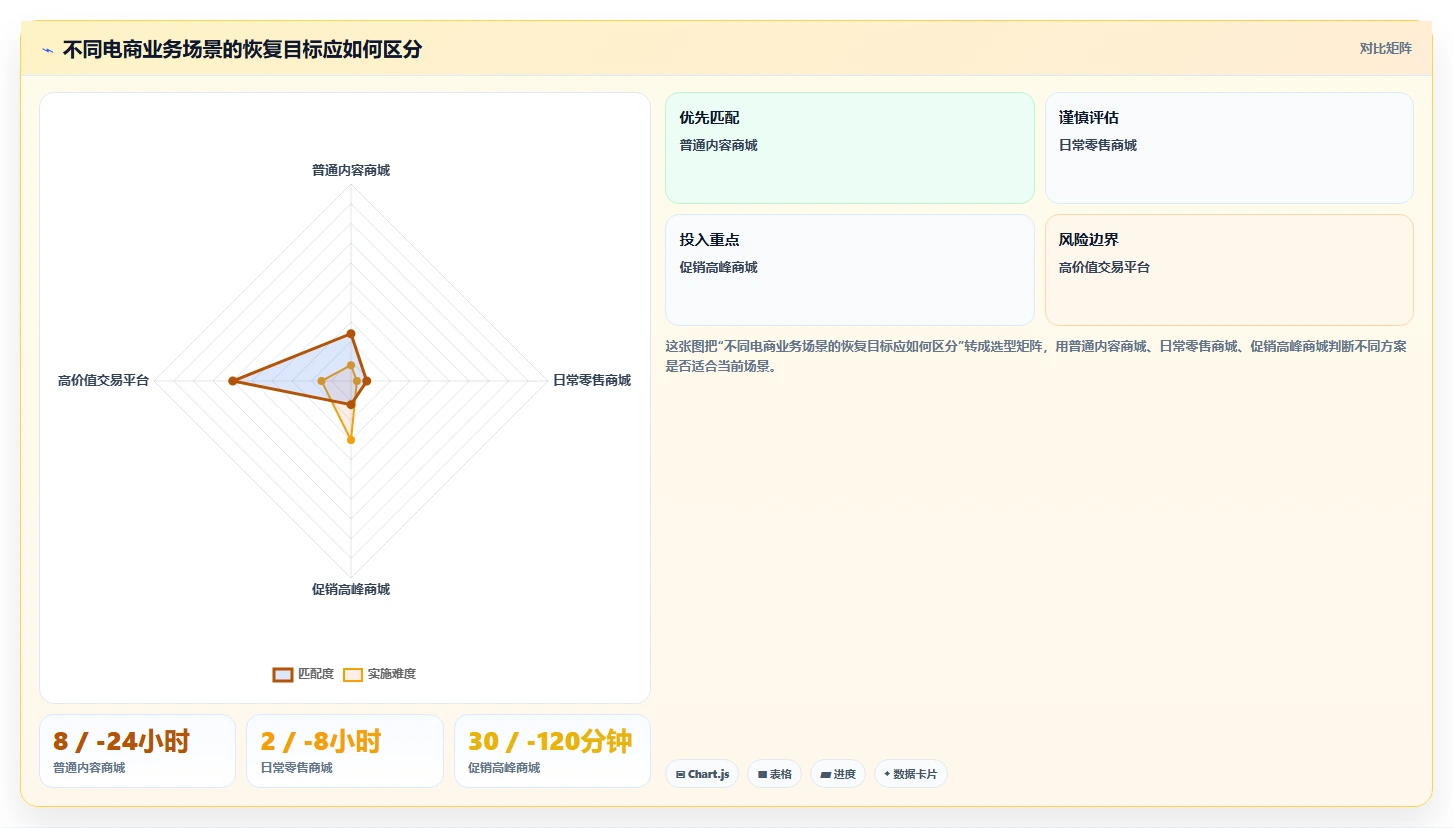Click the 匹配度 data point on 高价值交易平台 axis
The width and height of the screenshot is (1453, 828).
233,381
